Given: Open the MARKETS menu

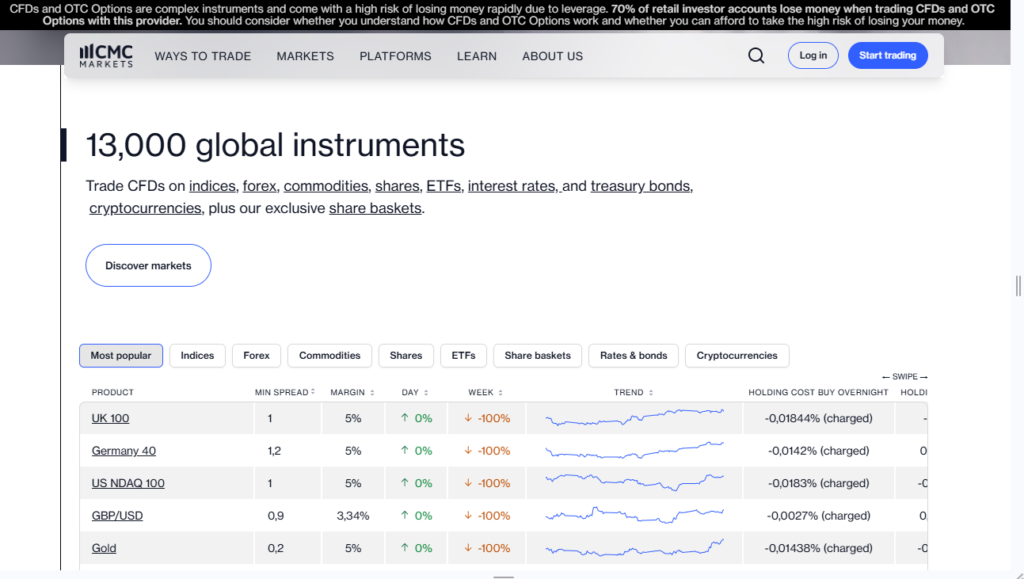Looking at the screenshot, I should tap(305, 56).
